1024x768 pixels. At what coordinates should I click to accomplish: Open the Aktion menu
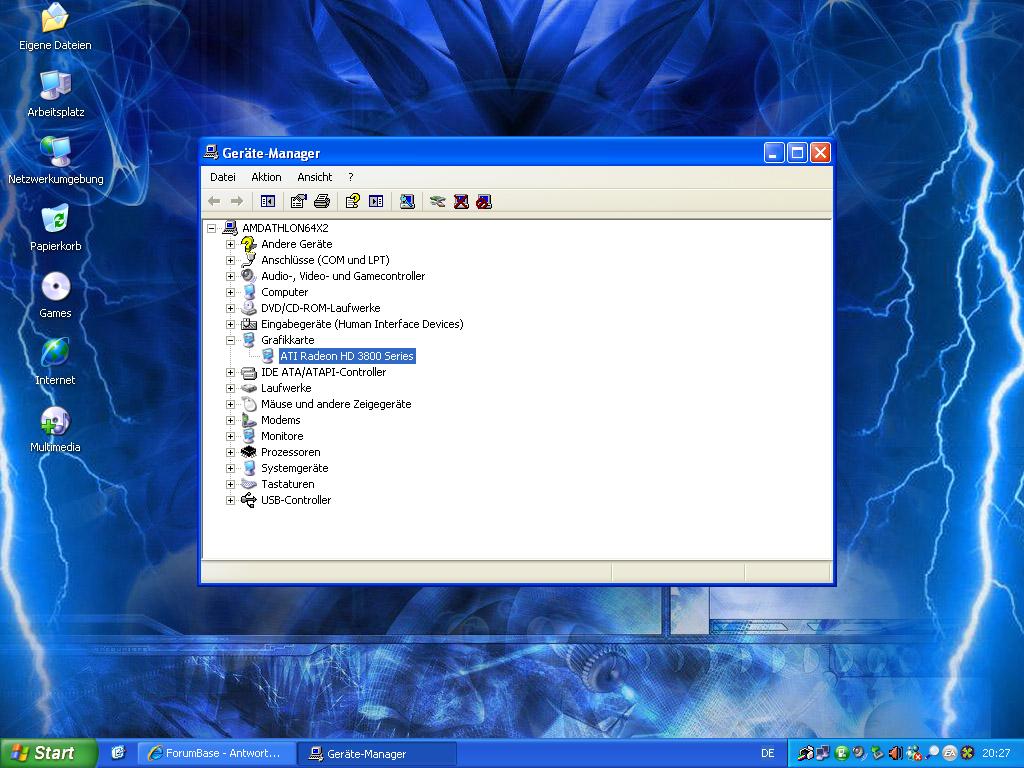click(266, 177)
